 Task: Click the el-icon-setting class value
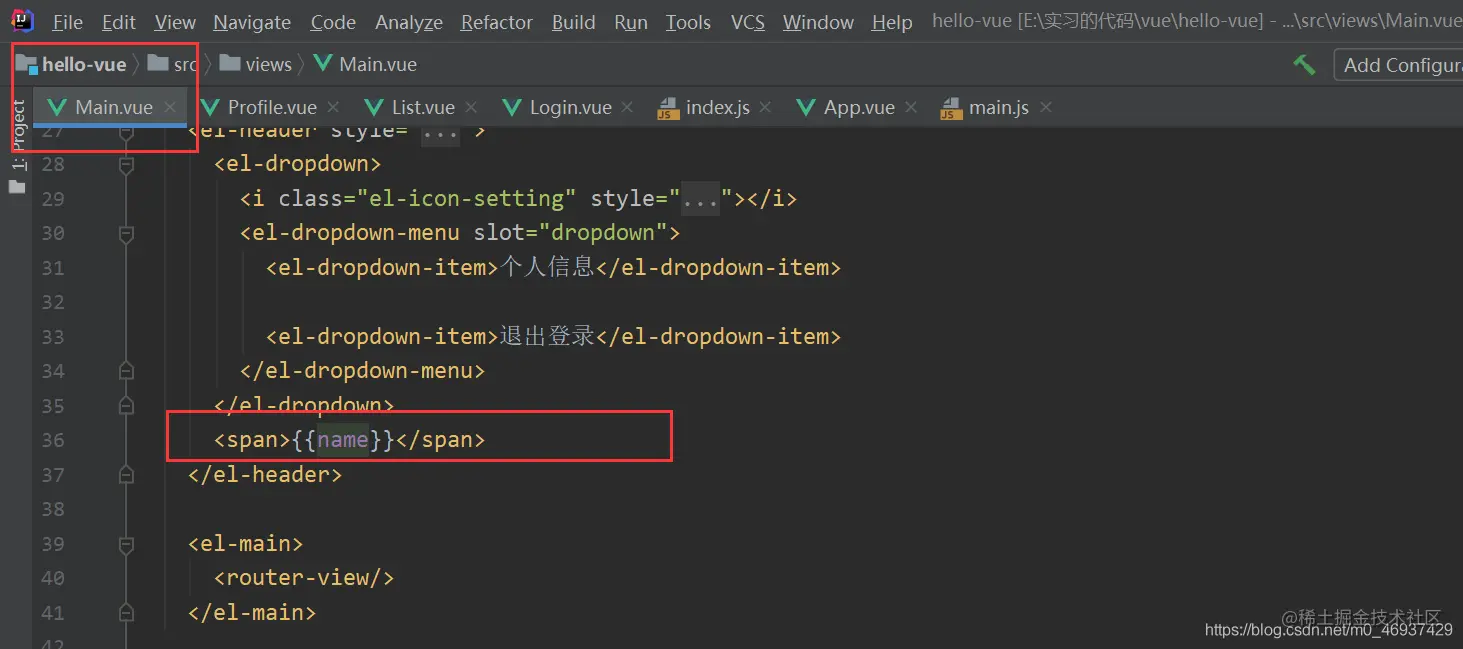(467, 199)
